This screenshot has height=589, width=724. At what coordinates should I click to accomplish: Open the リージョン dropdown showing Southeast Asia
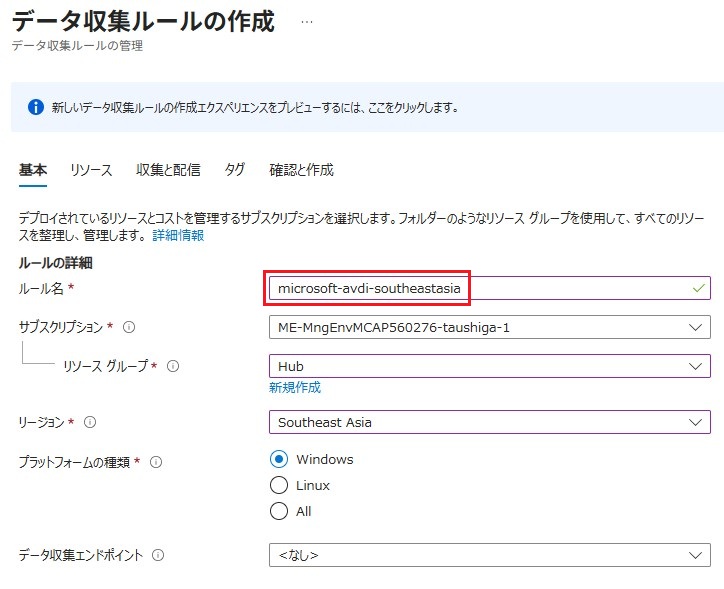[489, 422]
